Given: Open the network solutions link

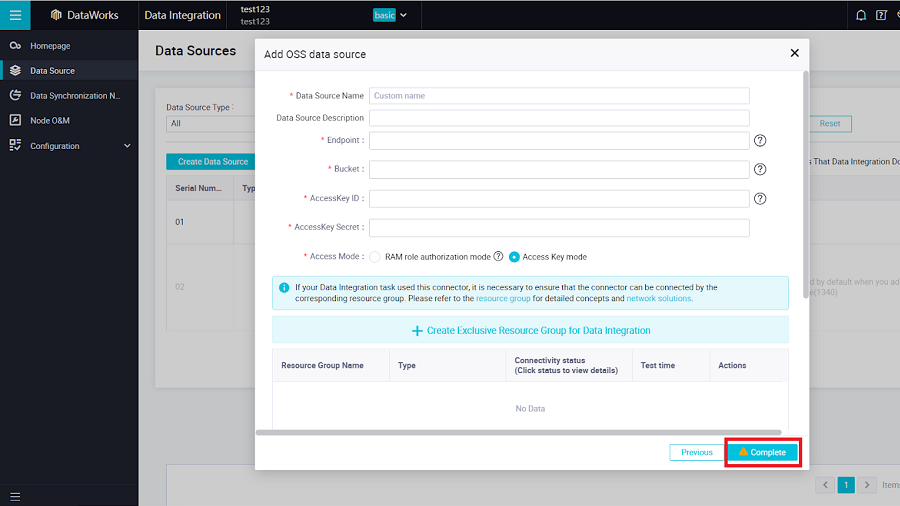Looking at the screenshot, I should [x=659, y=298].
